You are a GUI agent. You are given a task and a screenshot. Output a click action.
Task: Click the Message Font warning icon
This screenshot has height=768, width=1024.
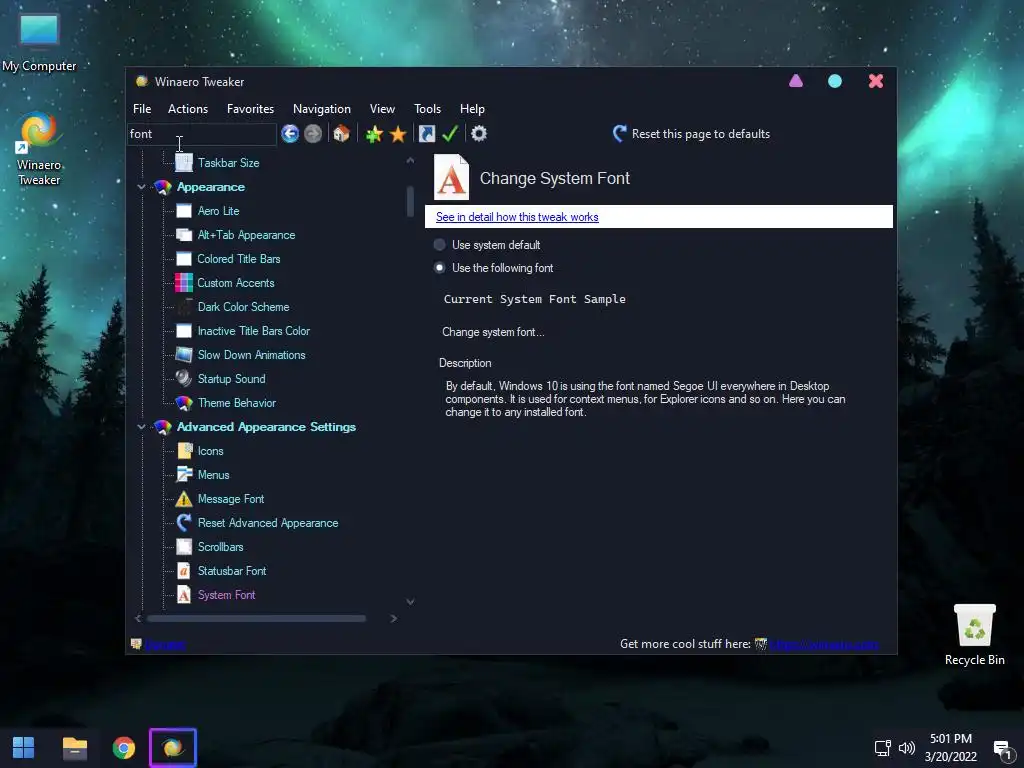click(184, 499)
